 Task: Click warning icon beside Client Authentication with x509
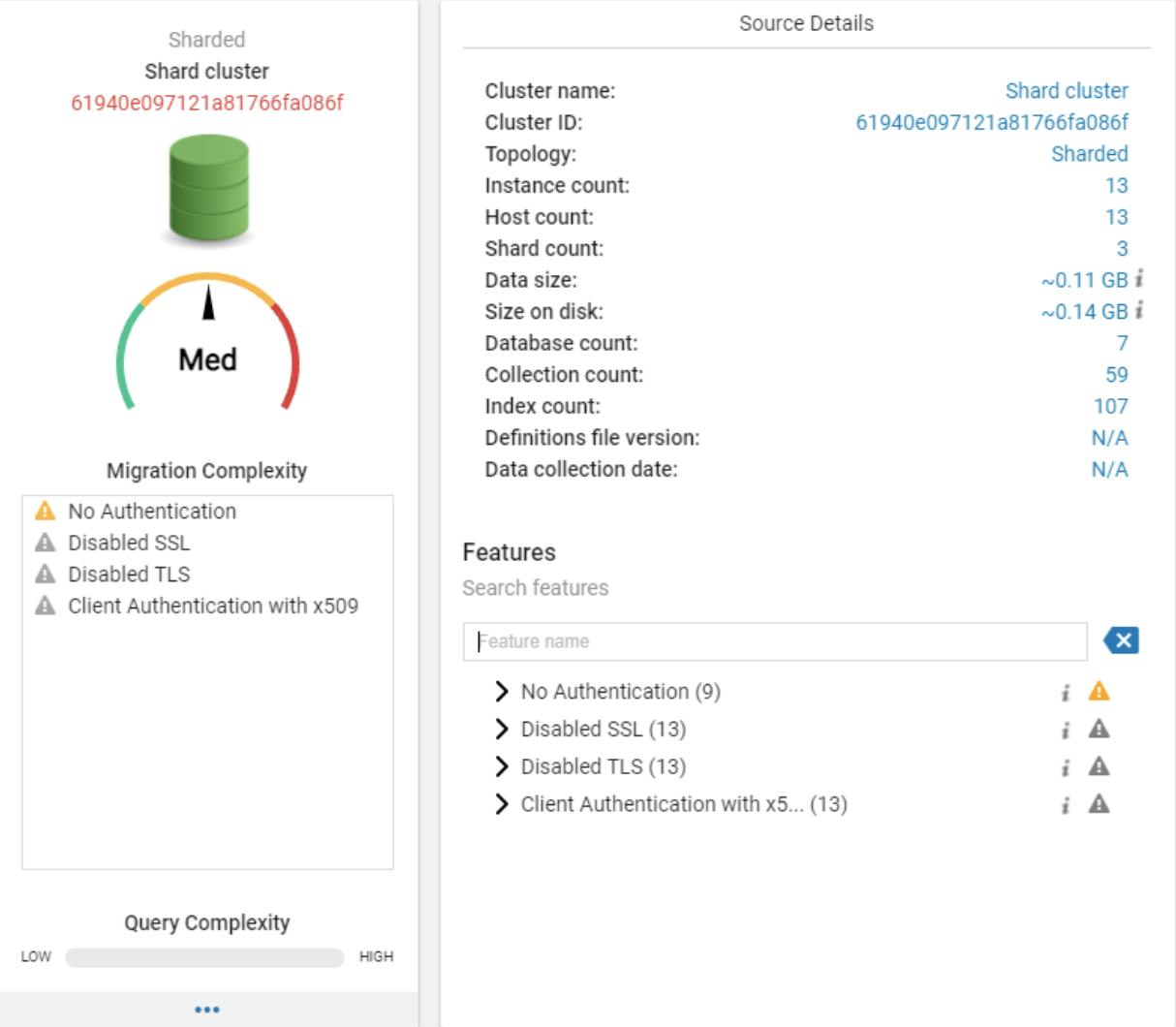[46, 604]
